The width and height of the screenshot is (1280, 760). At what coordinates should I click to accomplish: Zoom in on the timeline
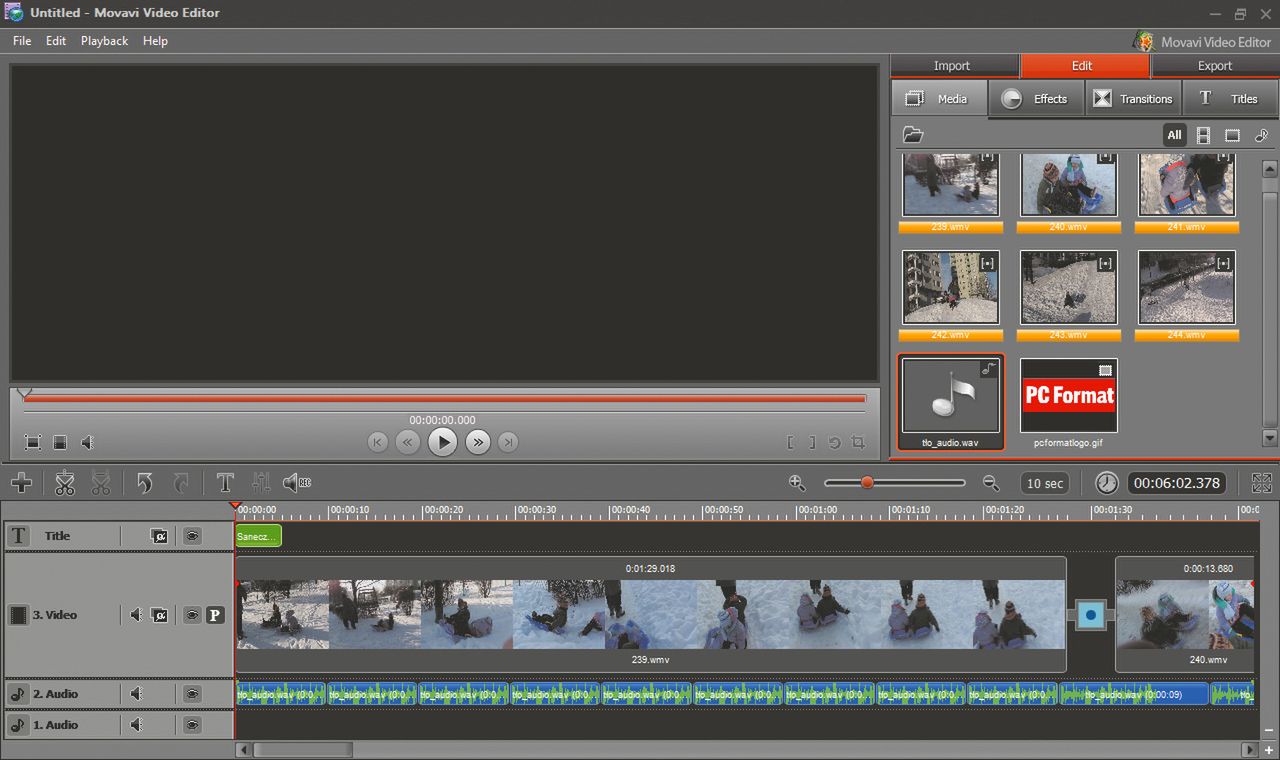pyautogui.click(x=797, y=483)
